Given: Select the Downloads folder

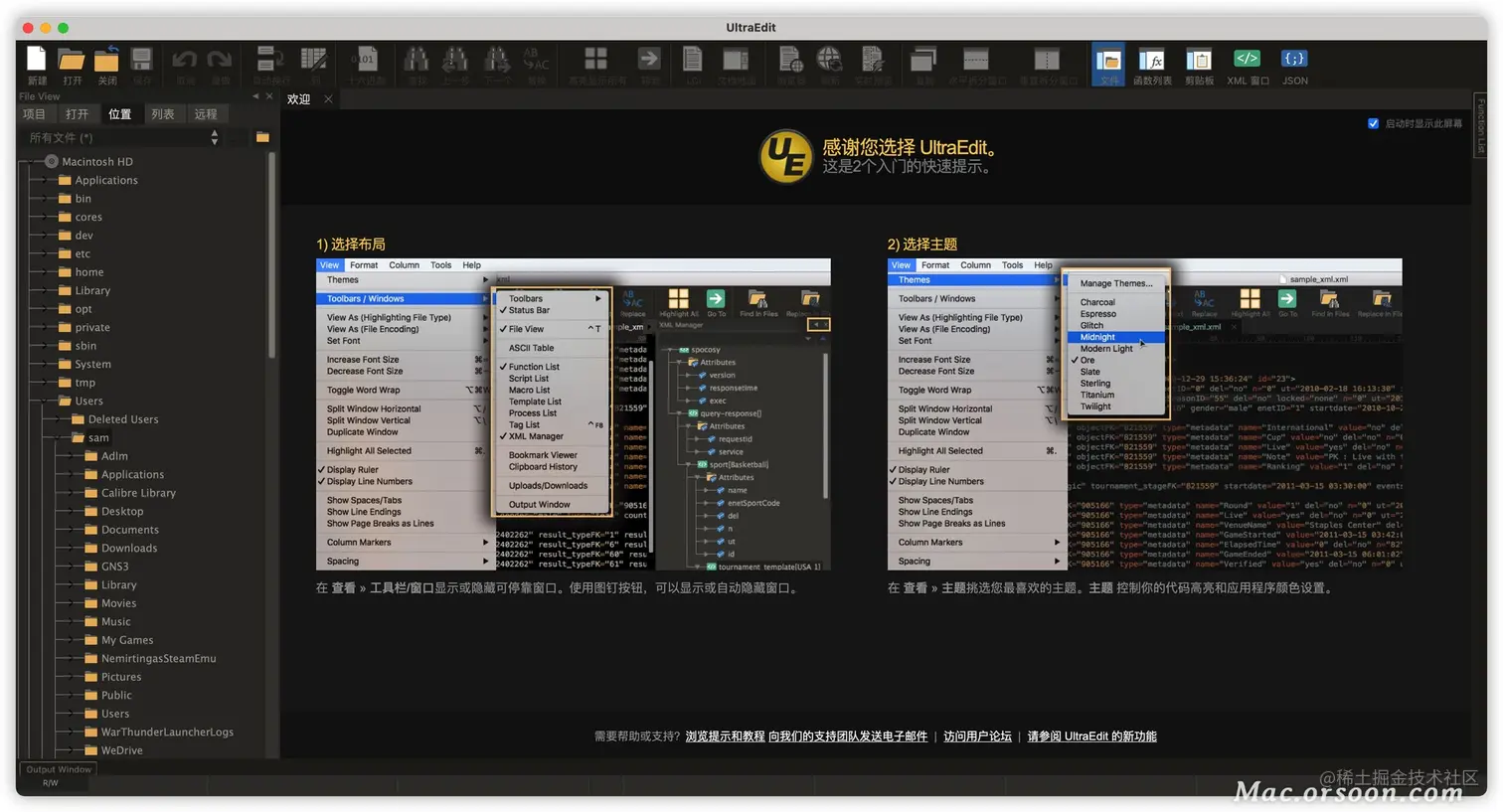Looking at the screenshot, I should (129, 549).
